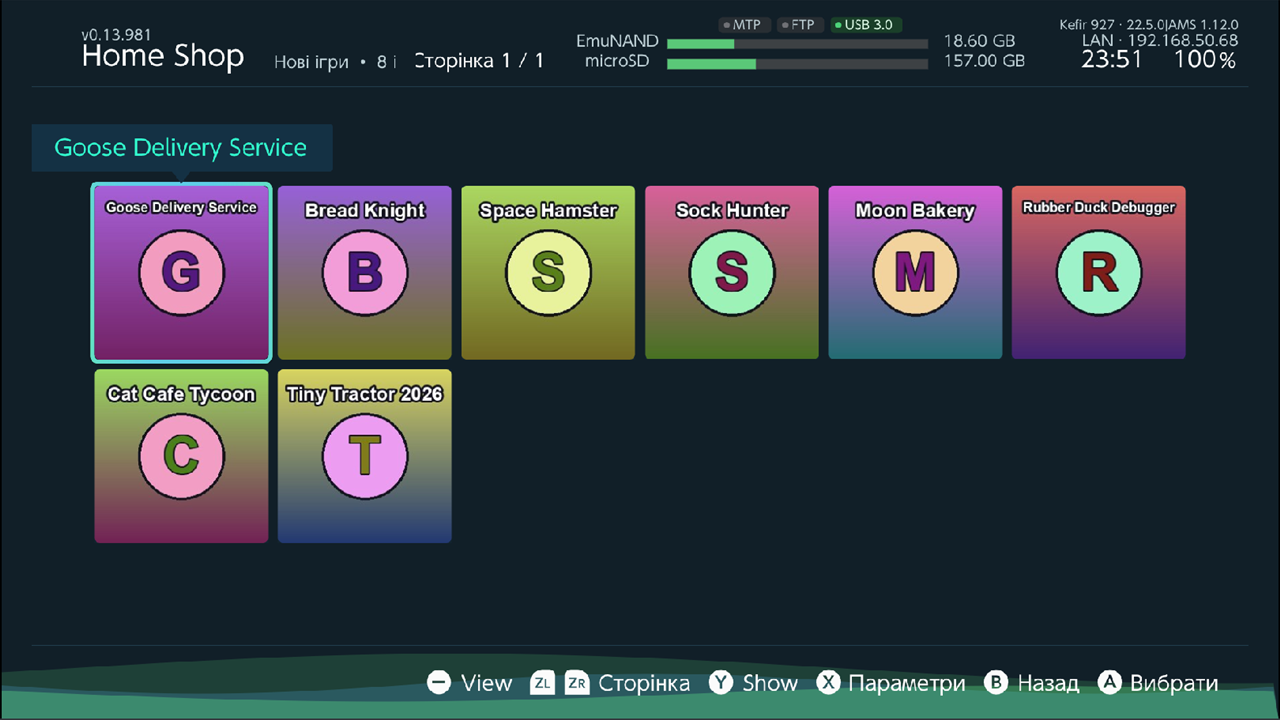Choose the Space Hamster game tile
The width and height of the screenshot is (1280, 720).
pos(548,273)
